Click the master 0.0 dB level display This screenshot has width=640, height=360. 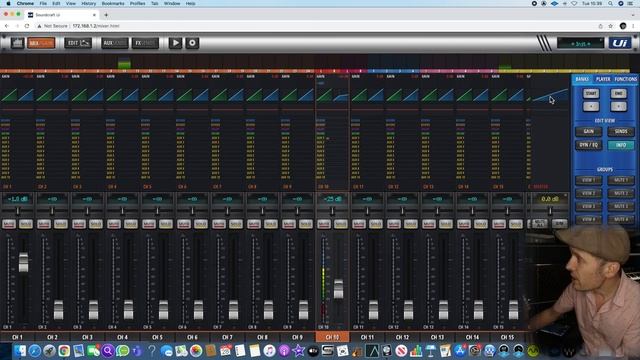pyautogui.click(x=549, y=199)
